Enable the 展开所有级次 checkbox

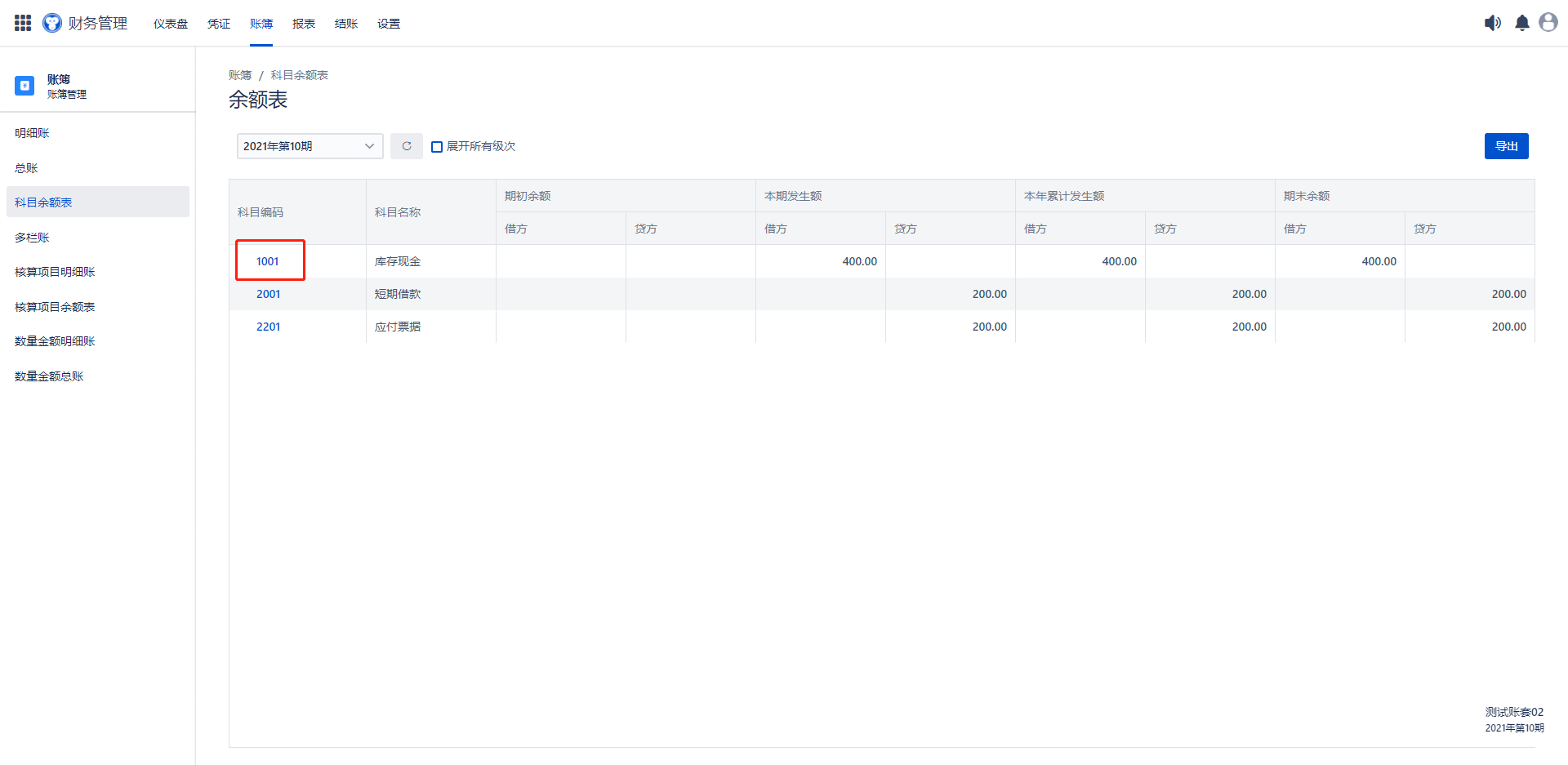click(437, 147)
